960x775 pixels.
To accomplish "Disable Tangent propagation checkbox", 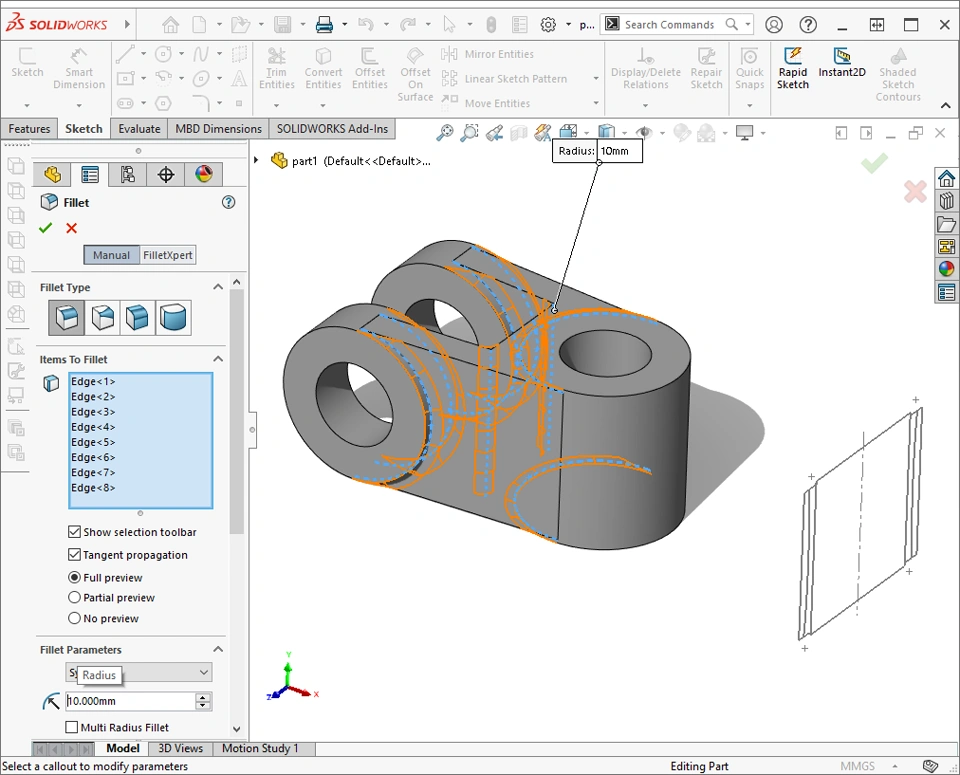I will point(74,555).
